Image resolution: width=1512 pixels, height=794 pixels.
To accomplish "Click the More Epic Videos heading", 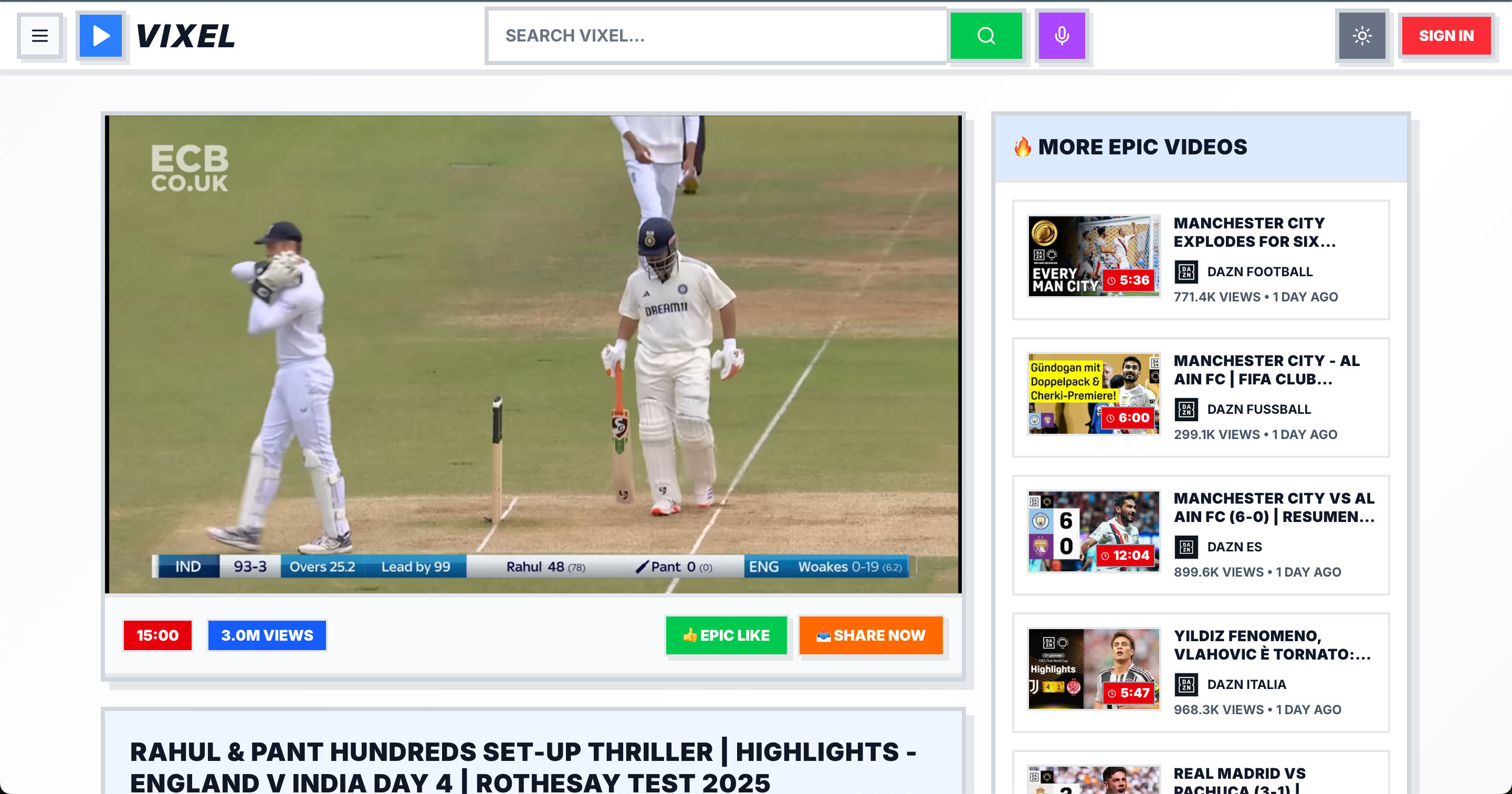I will point(1142,147).
